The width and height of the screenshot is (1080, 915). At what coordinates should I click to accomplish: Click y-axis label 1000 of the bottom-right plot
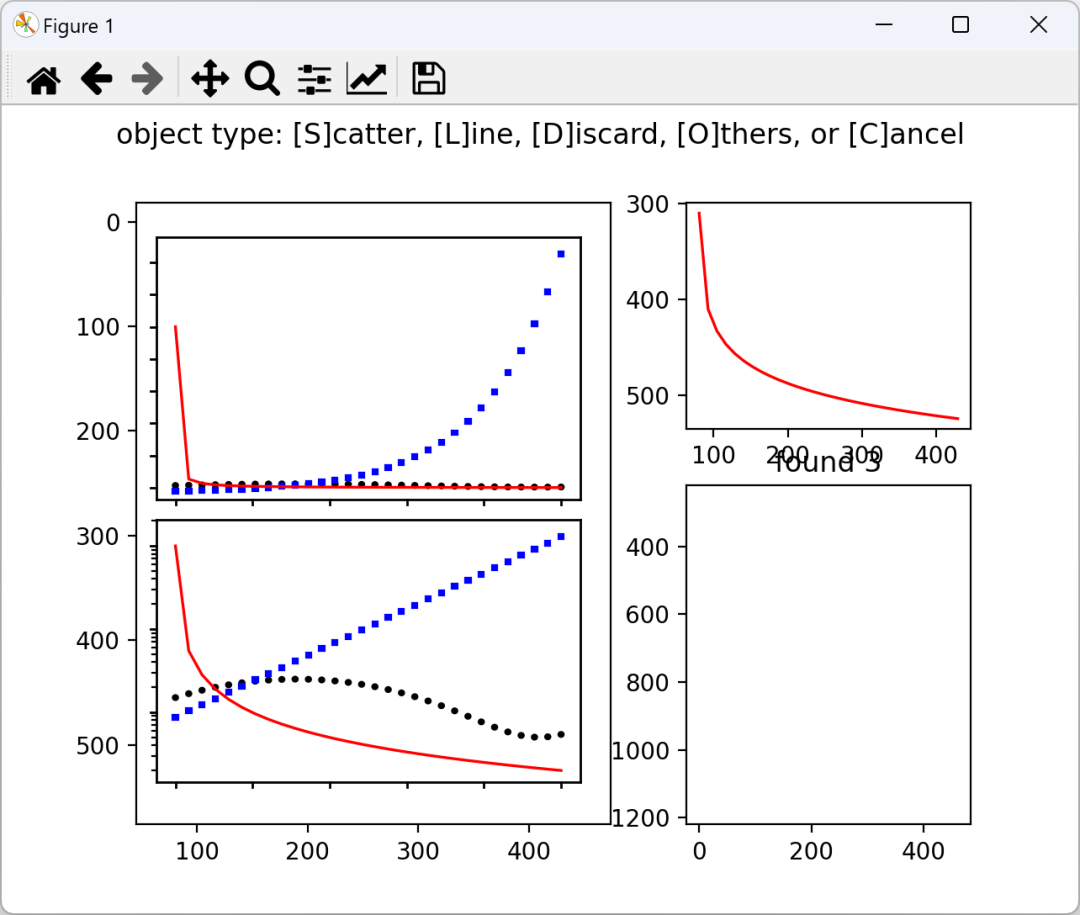640,751
